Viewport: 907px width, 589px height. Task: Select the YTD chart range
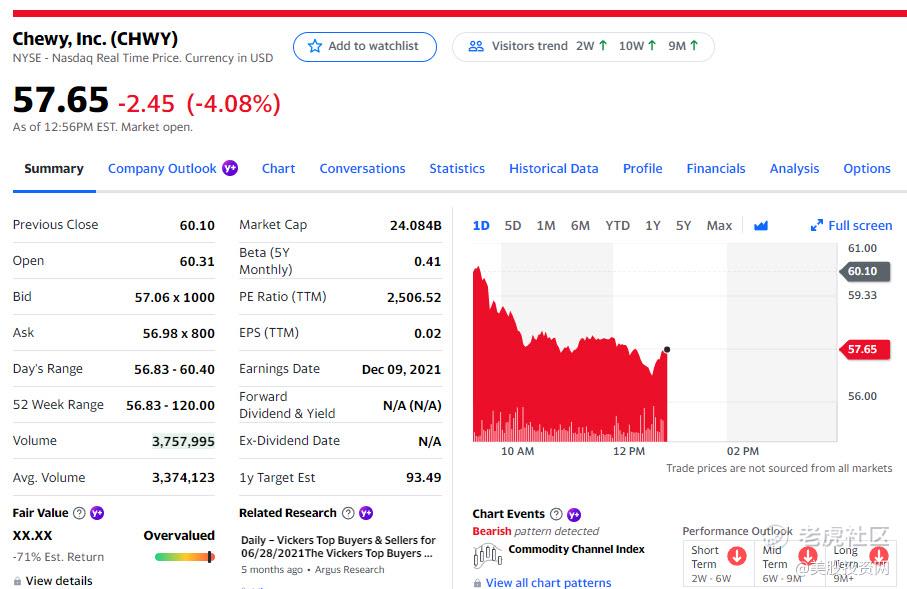(617, 226)
